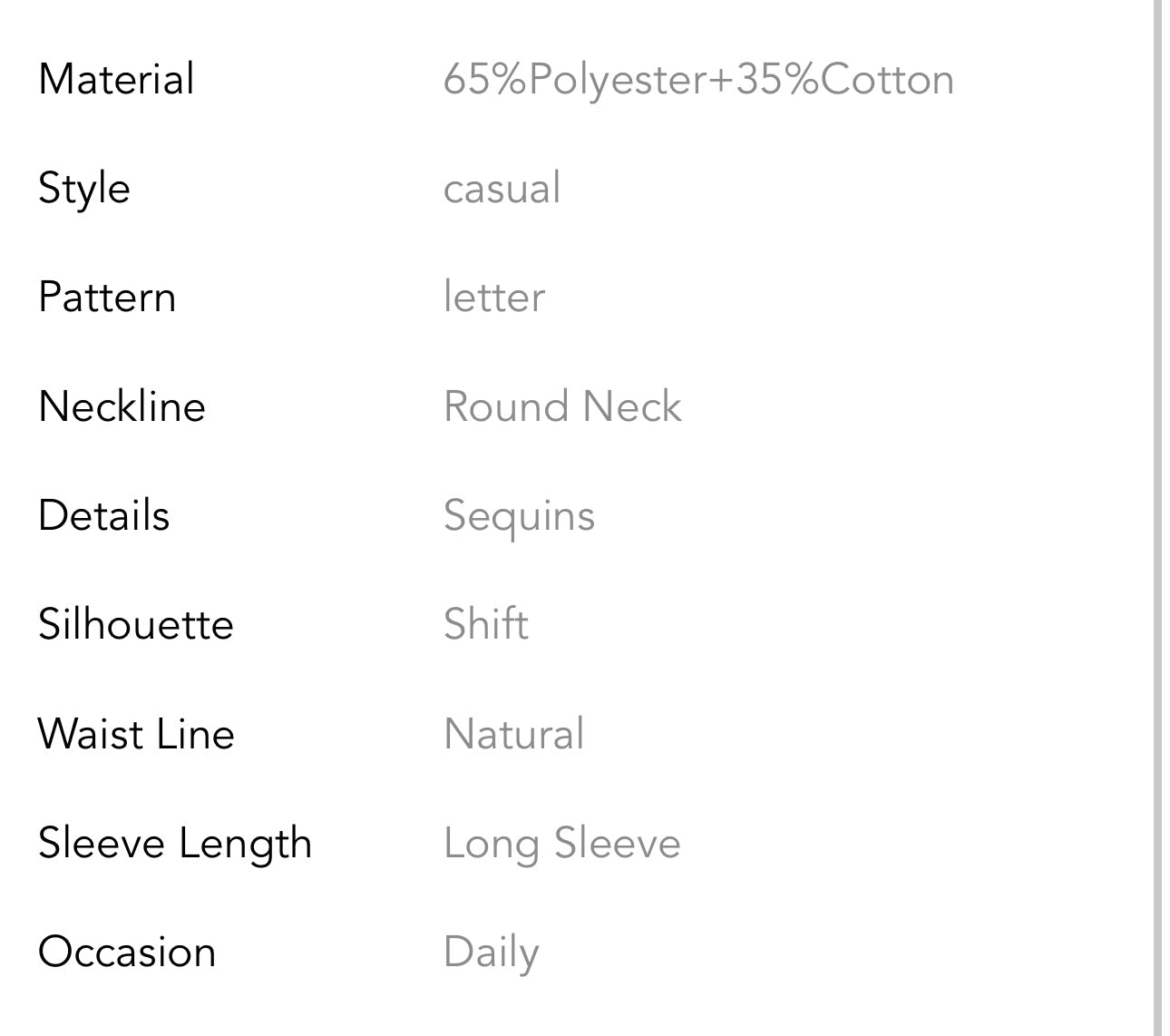This screenshot has width=1170, height=1036.
Task: Select the Sequins value
Action: 519,516
